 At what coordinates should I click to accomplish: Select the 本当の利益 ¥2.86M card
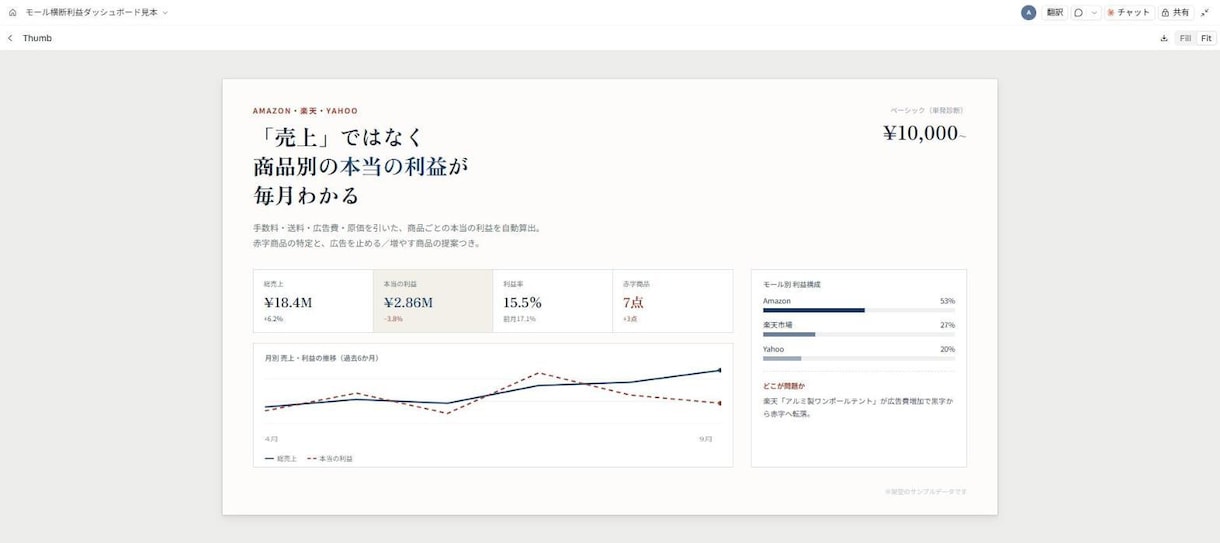433,301
